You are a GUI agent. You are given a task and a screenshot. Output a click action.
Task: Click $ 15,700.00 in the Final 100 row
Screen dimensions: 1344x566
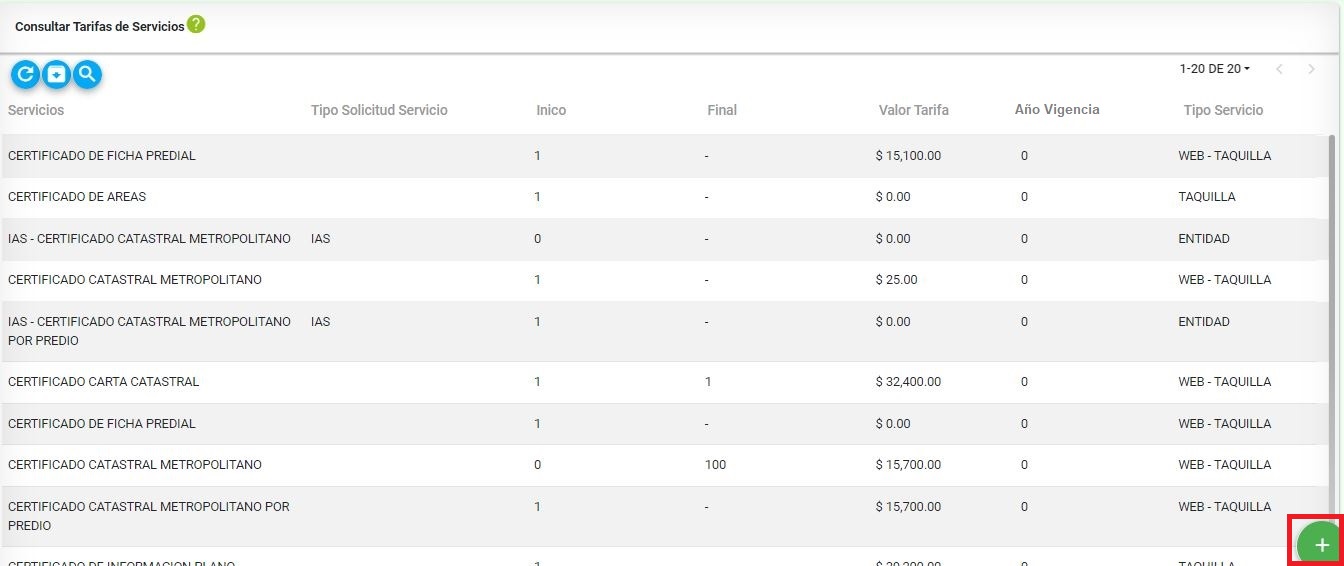click(x=908, y=465)
